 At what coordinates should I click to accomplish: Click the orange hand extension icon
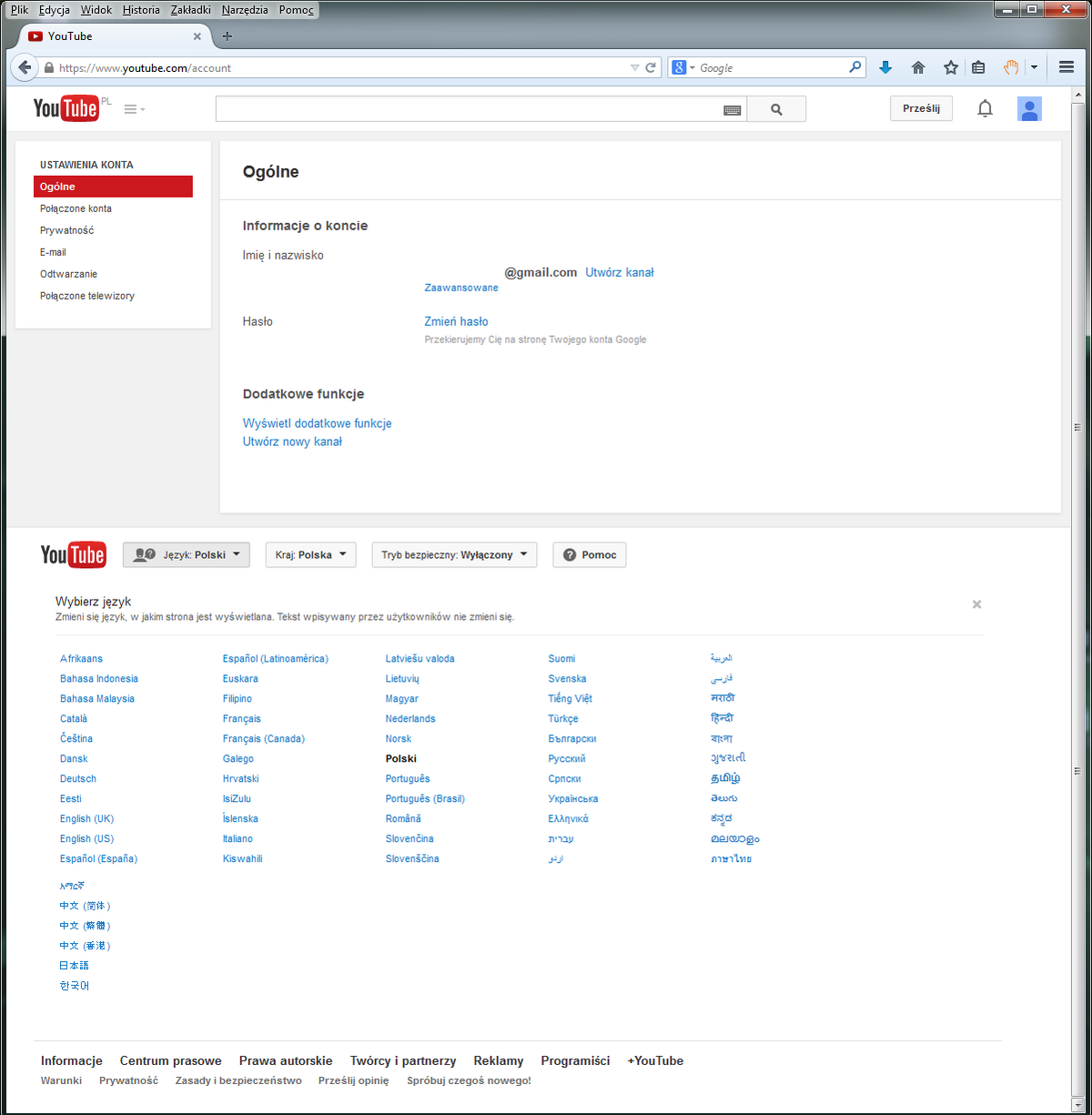click(1011, 67)
